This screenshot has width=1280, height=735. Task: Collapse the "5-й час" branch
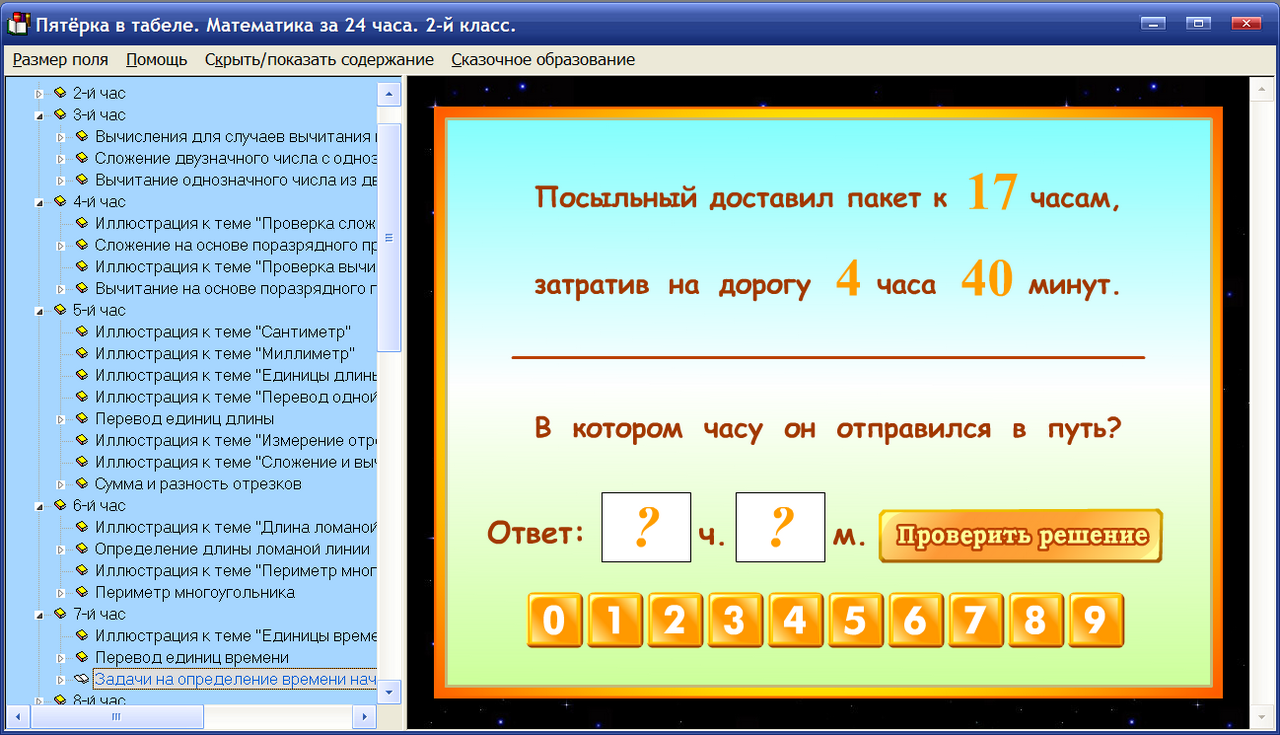[39, 310]
